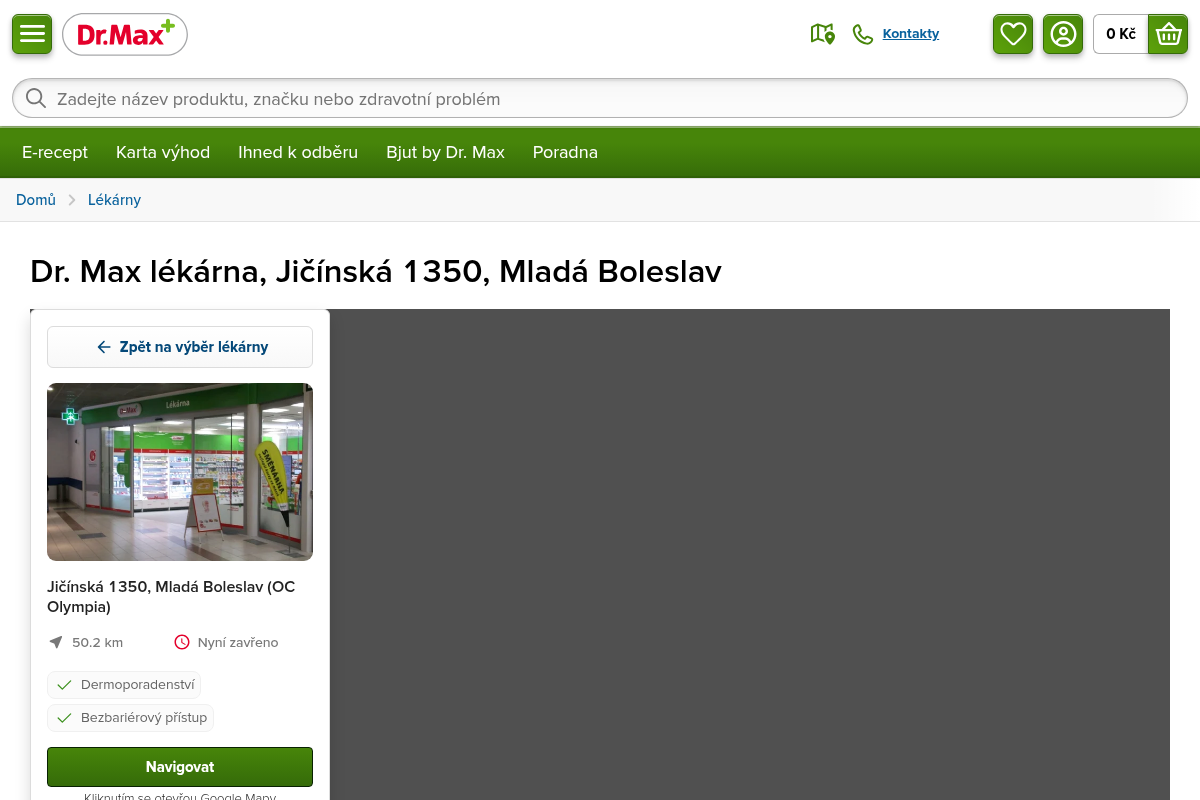The height and width of the screenshot is (800, 1200).
Task: Click the Bezbariérový přístup service tag
Action: pos(130,718)
